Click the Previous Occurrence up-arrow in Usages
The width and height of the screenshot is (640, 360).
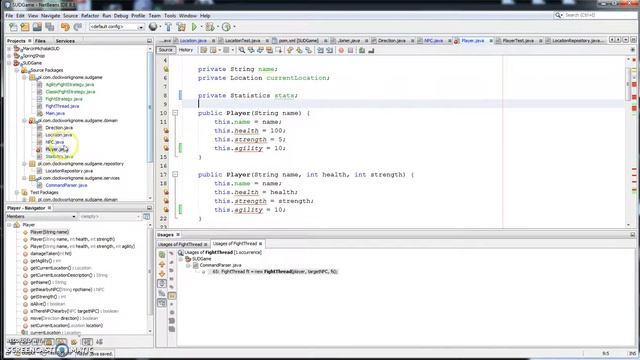point(162,264)
